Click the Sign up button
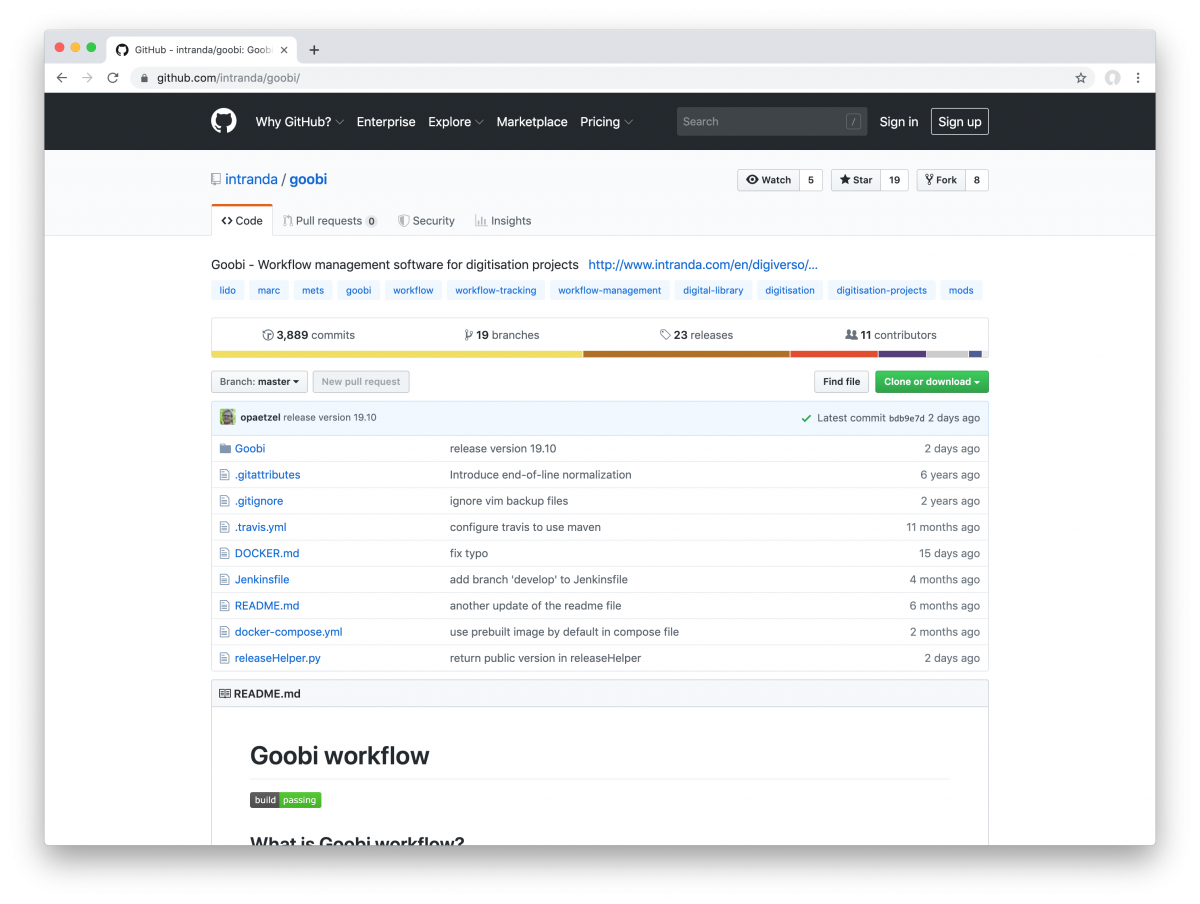1200x904 pixels. [959, 121]
